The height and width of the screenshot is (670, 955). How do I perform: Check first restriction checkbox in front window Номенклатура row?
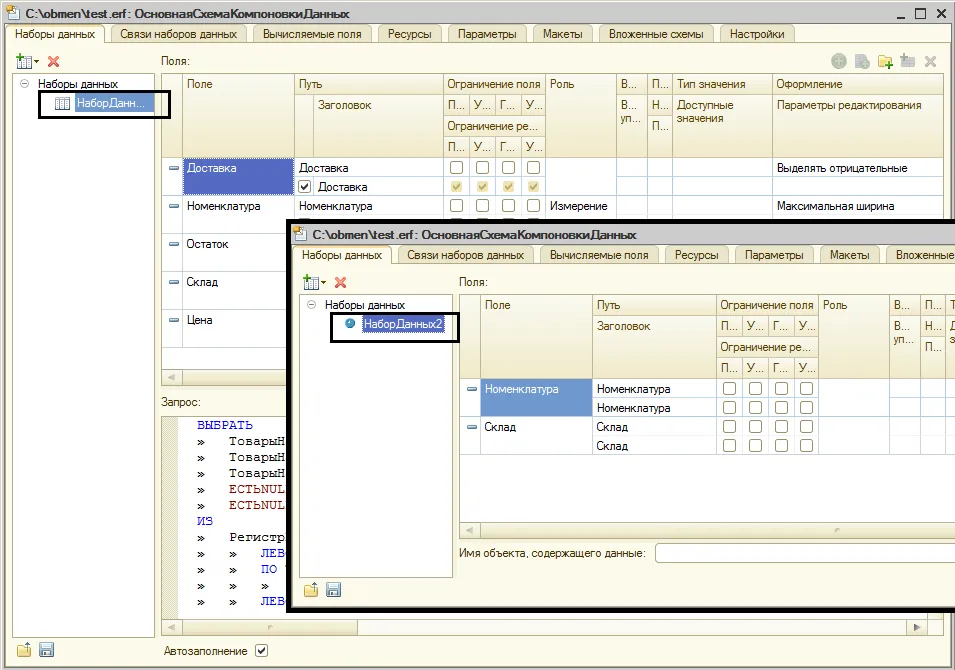[729, 389]
